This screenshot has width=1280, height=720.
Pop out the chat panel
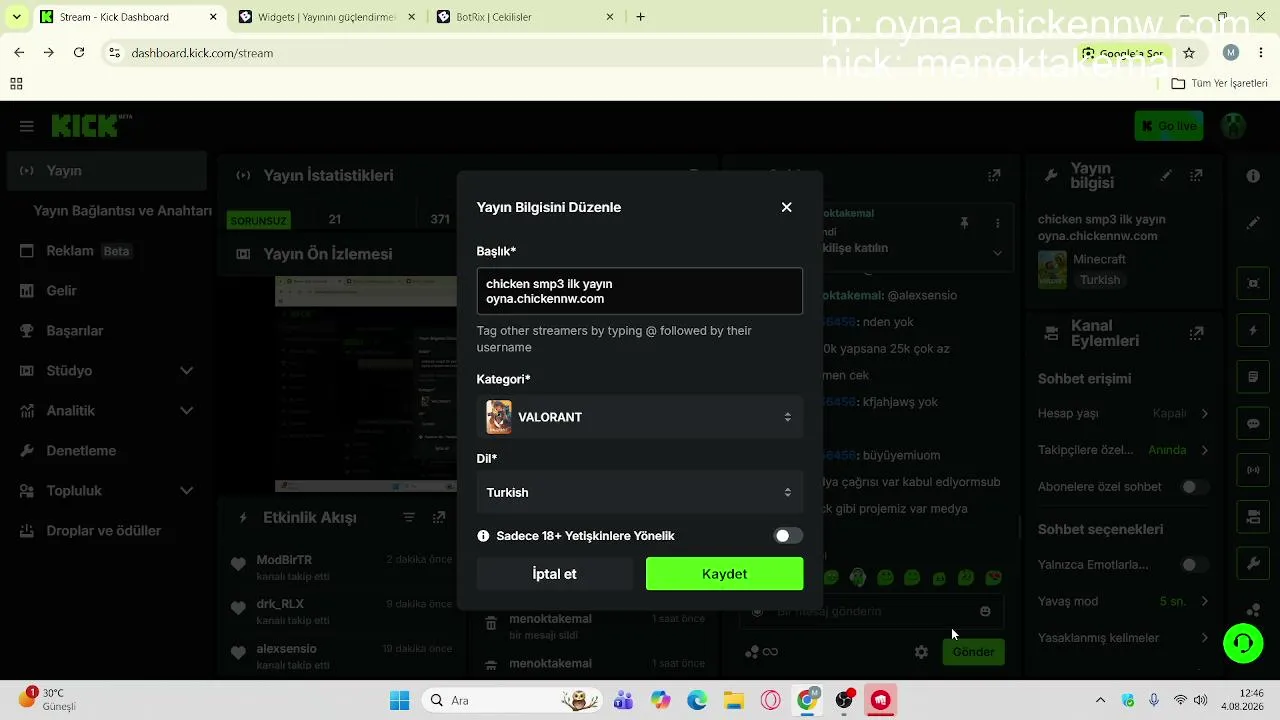pyautogui.click(x=994, y=175)
